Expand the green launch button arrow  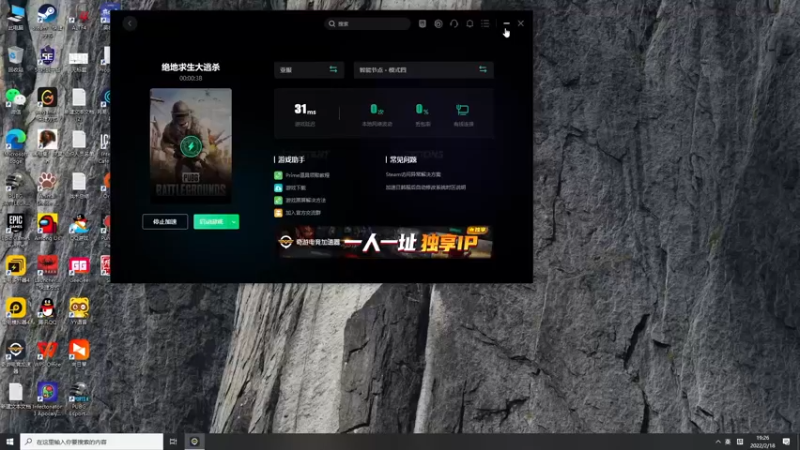coord(234,221)
